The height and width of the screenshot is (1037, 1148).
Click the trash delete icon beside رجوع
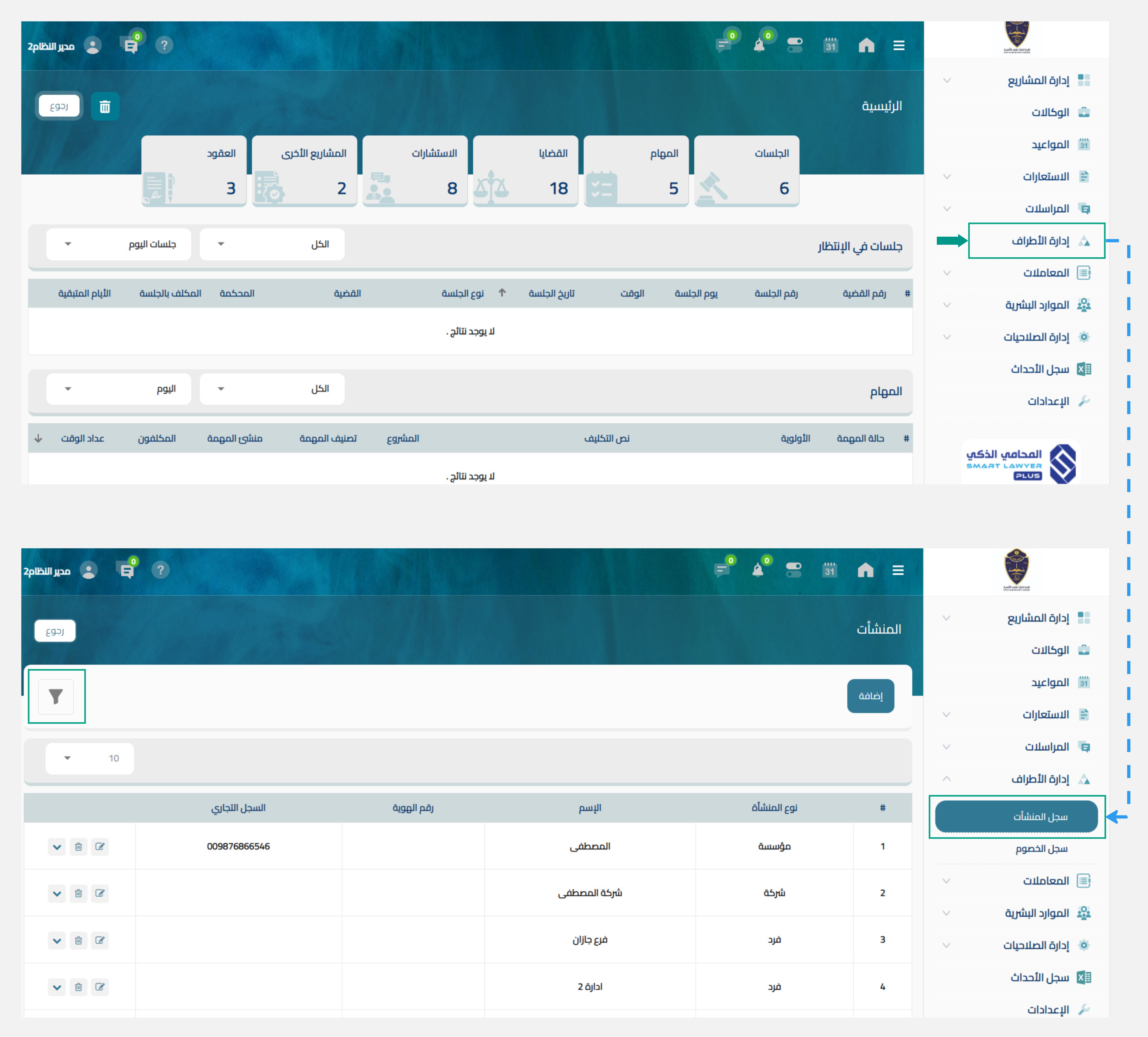pyautogui.click(x=105, y=106)
